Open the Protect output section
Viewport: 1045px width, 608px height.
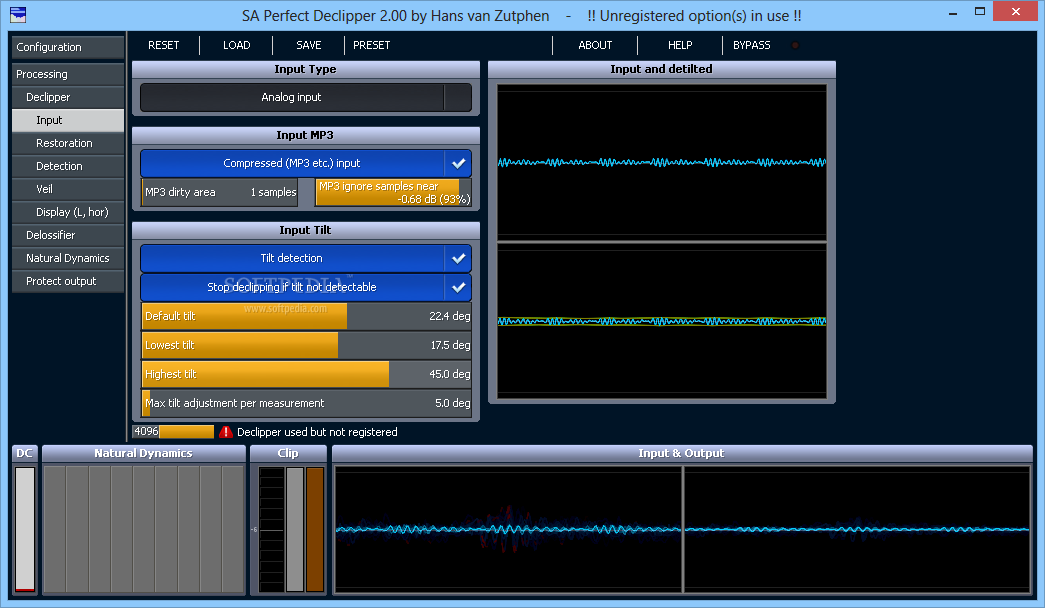click(x=68, y=281)
